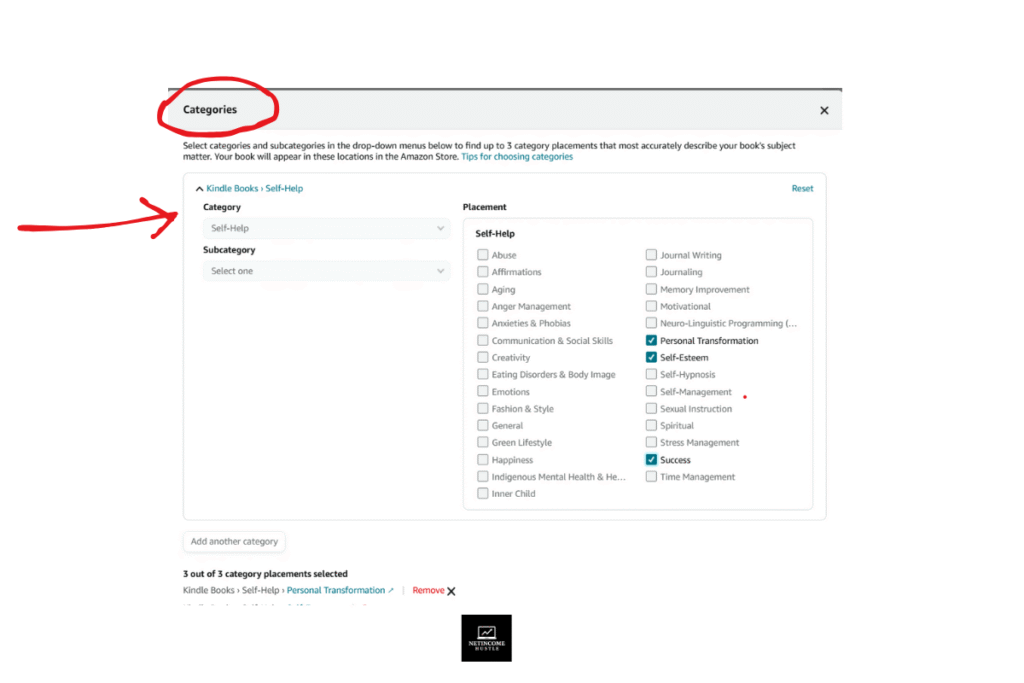Check the Time Management checkbox
The width and height of the screenshot is (1024, 683).
pos(651,477)
